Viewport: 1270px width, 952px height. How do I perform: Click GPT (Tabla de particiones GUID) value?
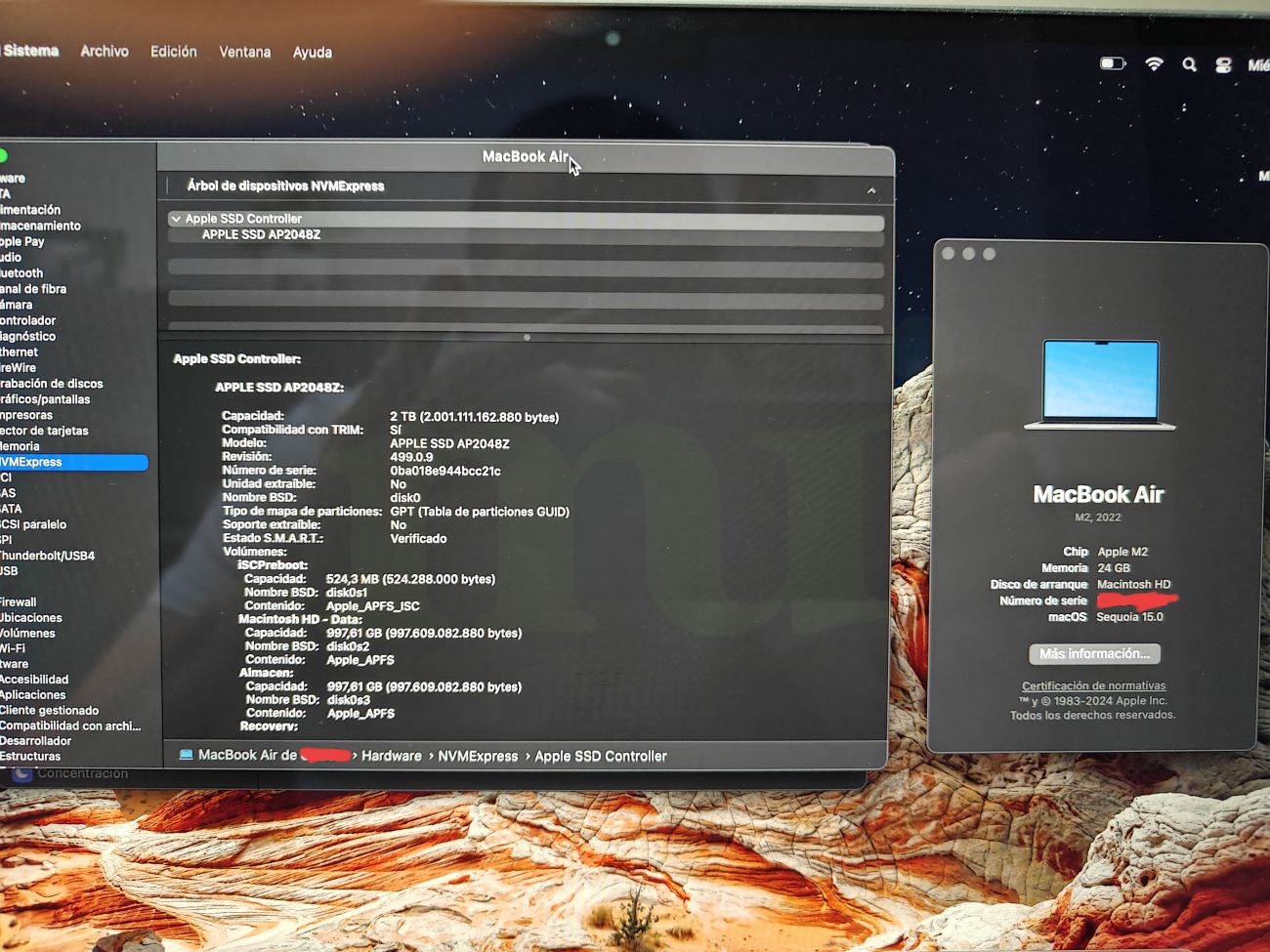(x=480, y=512)
